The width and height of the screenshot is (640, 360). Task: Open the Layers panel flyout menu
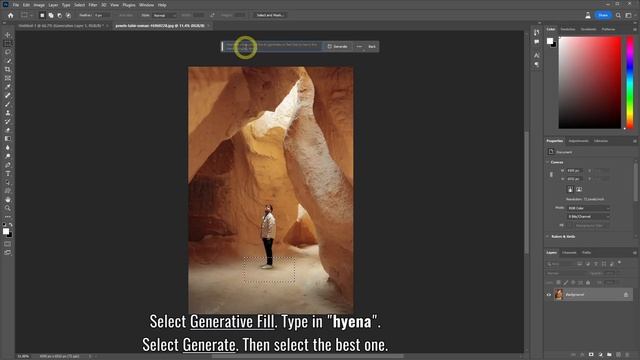(x=635, y=253)
